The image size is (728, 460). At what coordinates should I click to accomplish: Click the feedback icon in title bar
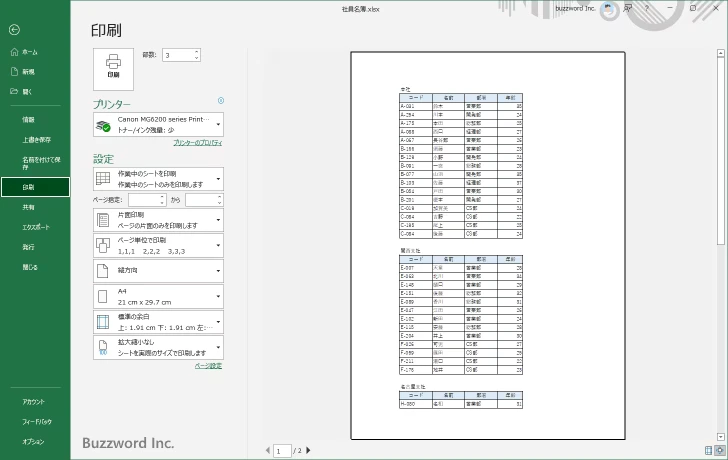628,8
